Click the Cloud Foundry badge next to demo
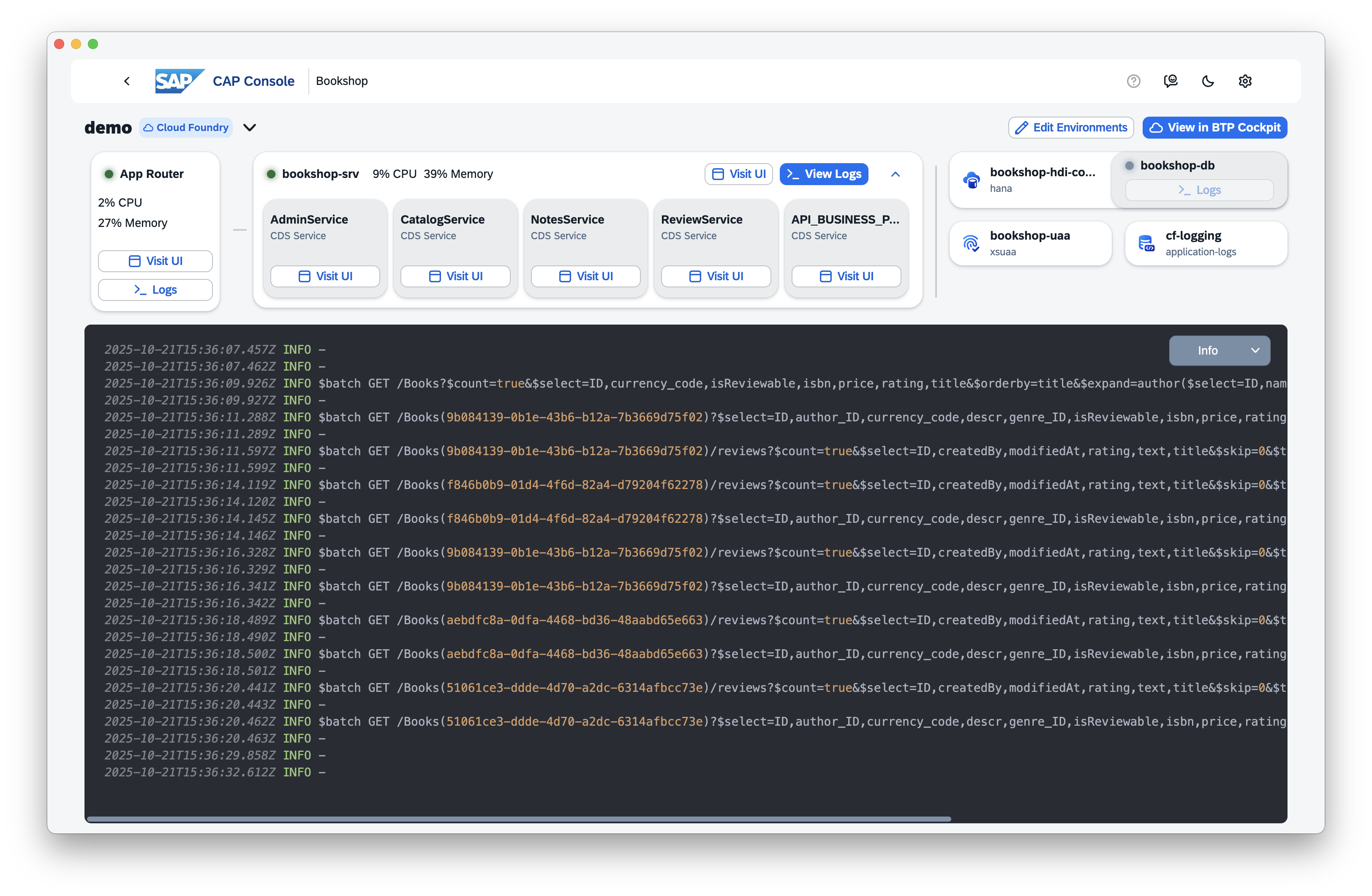This screenshot has height=896, width=1372. click(x=185, y=127)
